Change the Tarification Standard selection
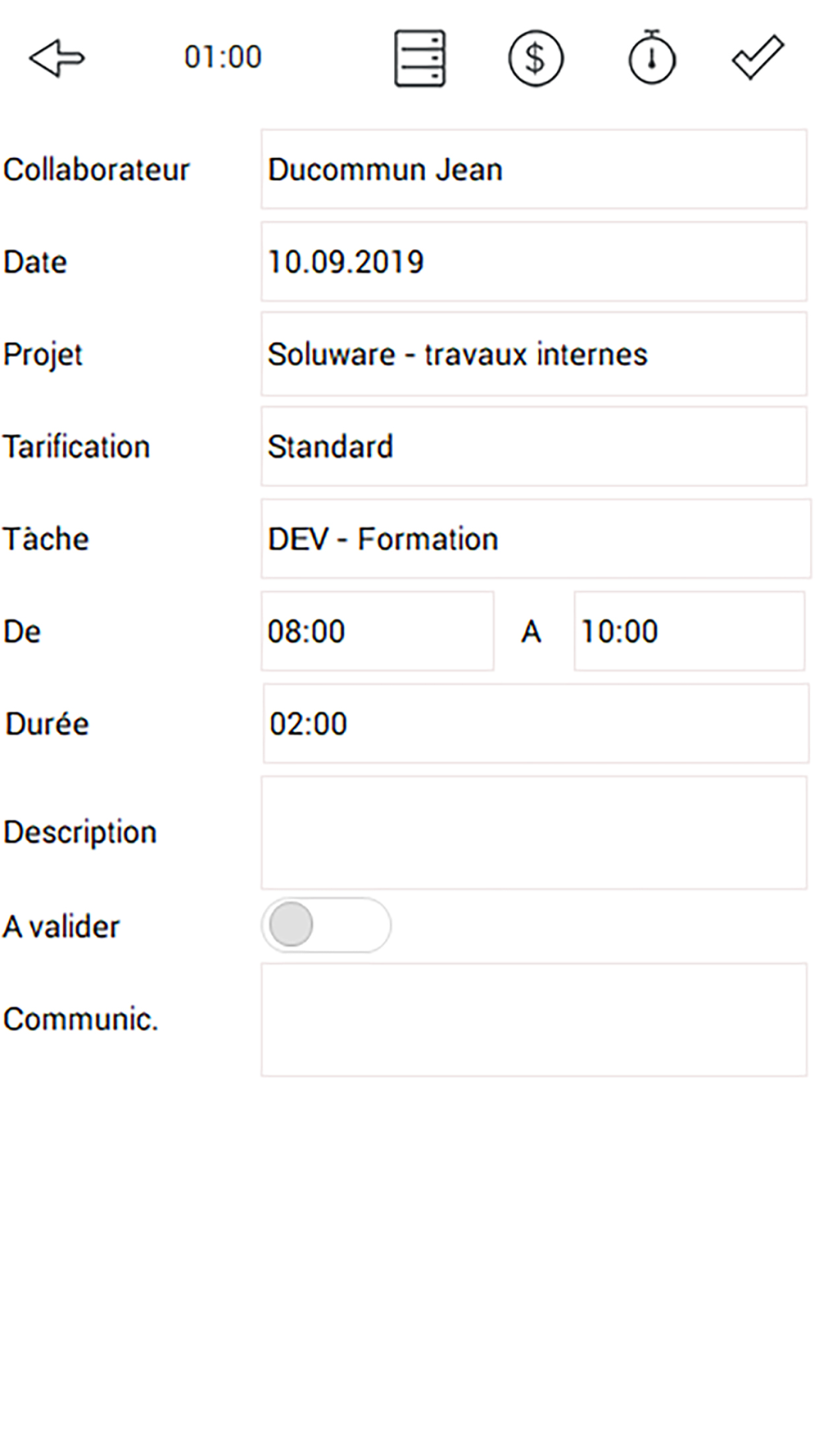 [x=534, y=447]
